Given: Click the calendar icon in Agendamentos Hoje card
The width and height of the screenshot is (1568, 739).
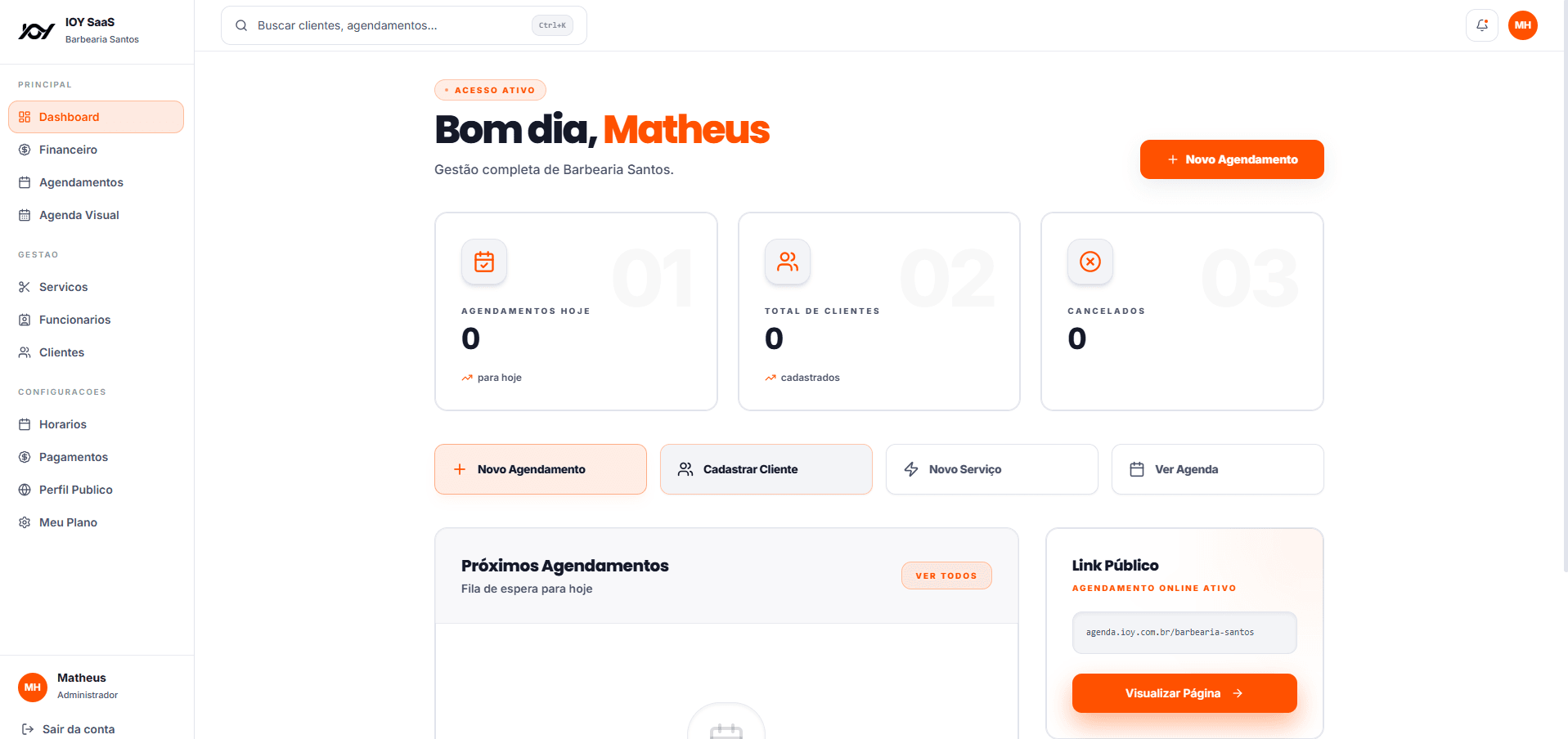Looking at the screenshot, I should click(484, 262).
